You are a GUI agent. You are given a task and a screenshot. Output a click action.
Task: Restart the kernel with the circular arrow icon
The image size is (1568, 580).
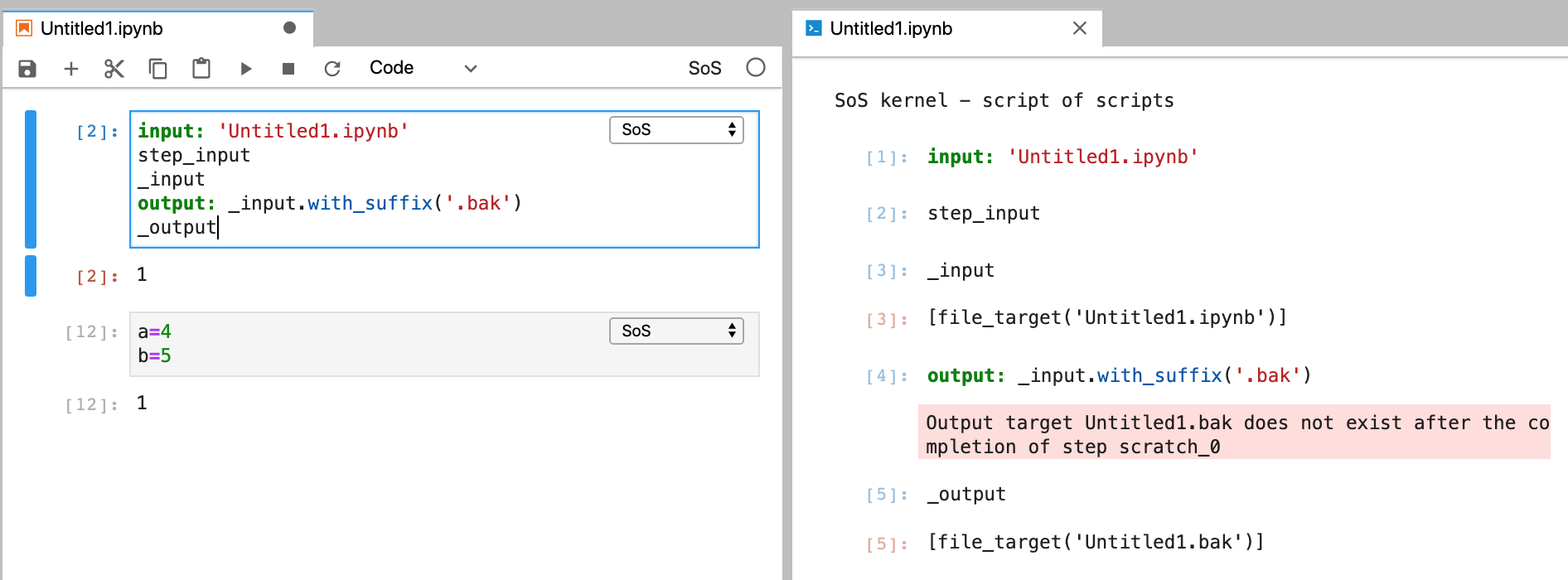332,69
